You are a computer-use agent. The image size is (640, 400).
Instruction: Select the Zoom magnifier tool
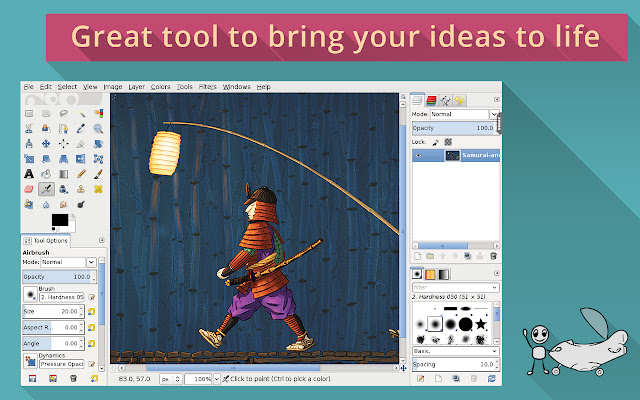click(x=98, y=129)
